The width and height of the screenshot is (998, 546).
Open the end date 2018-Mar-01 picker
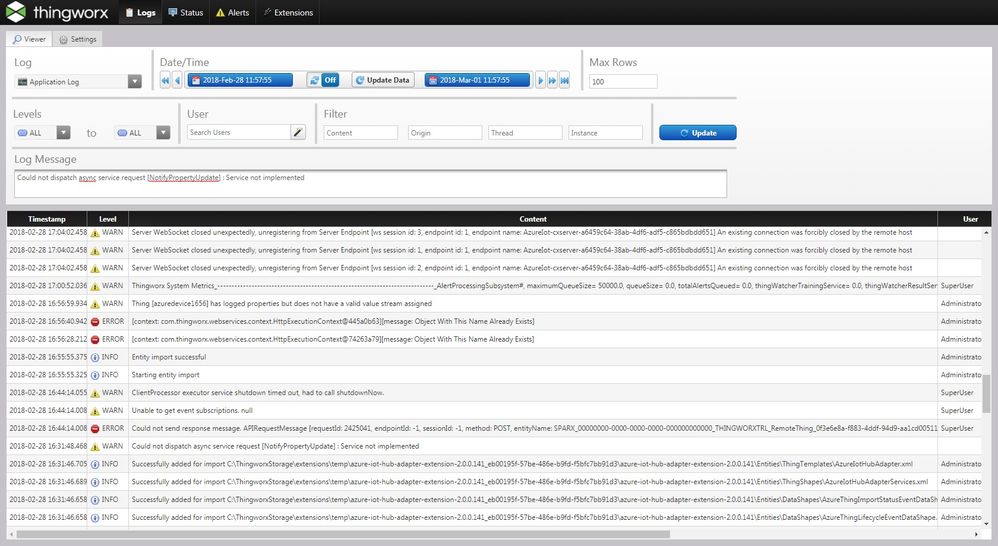tap(477, 80)
